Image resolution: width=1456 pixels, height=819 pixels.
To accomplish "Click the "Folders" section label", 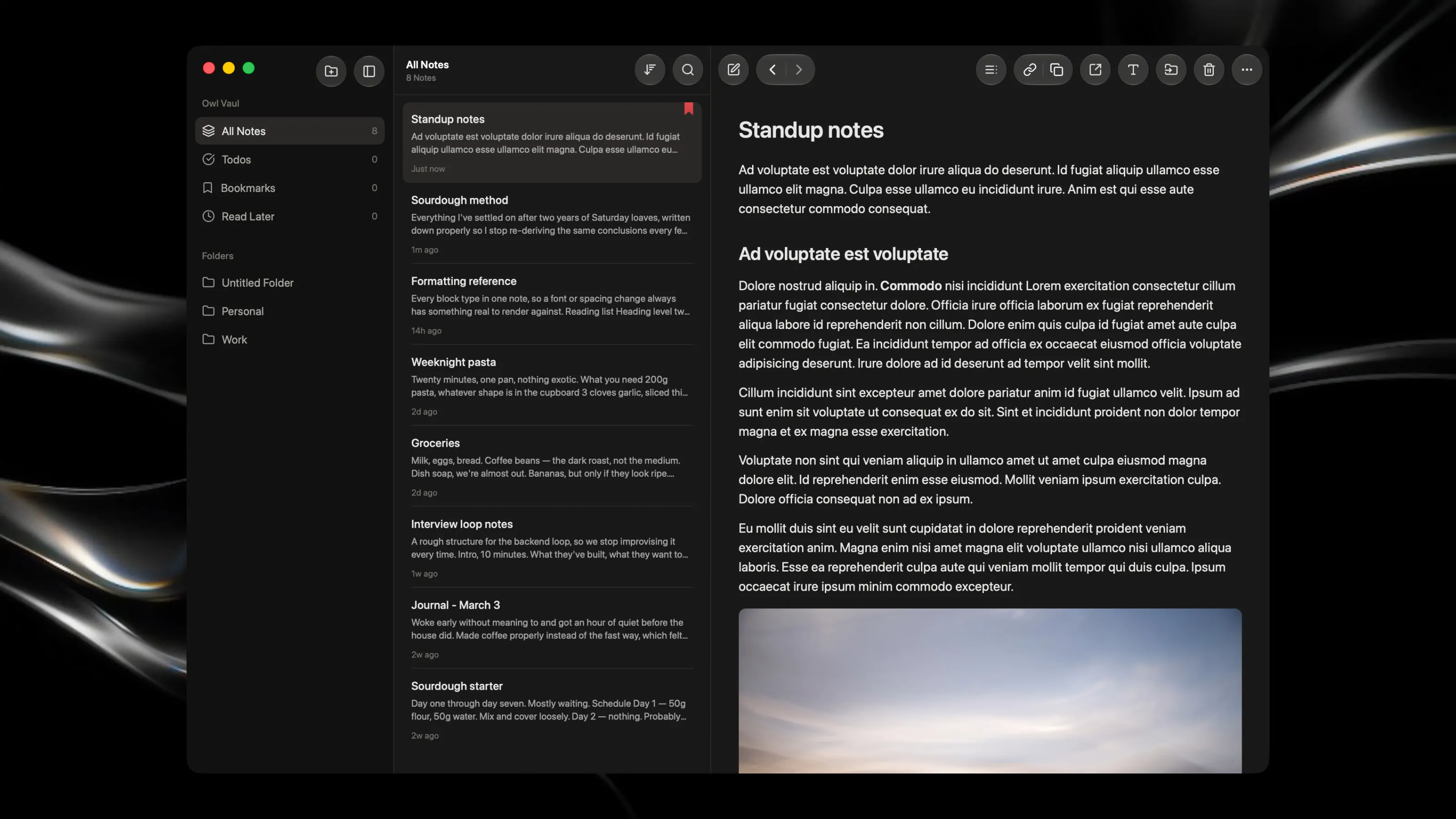I will (217, 256).
